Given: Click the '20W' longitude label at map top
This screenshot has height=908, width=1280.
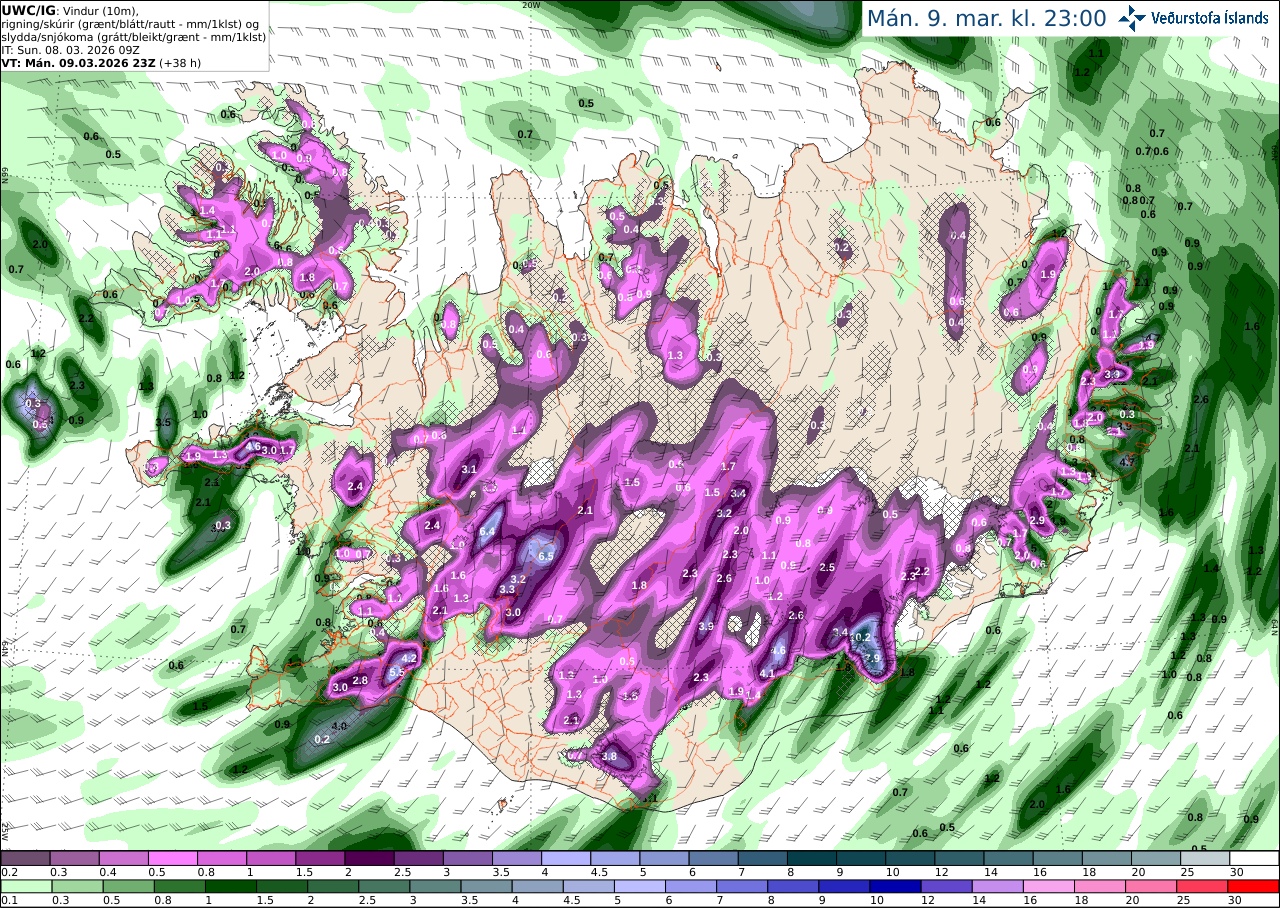Looking at the screenshot, I should pyautogui.click(x=530, y=5).
